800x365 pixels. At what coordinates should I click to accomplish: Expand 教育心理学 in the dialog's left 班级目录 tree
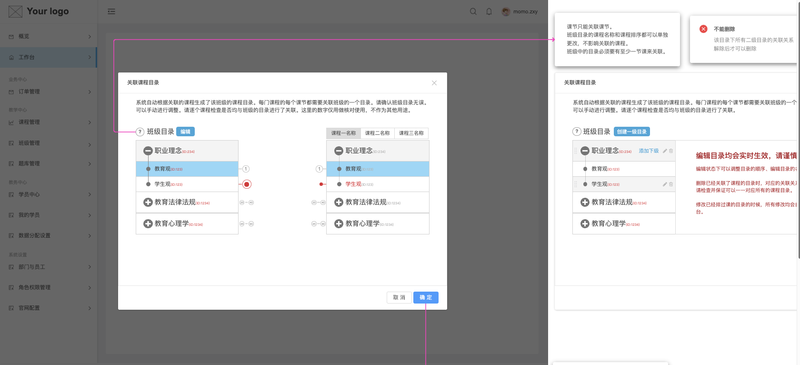click(148, 224)
